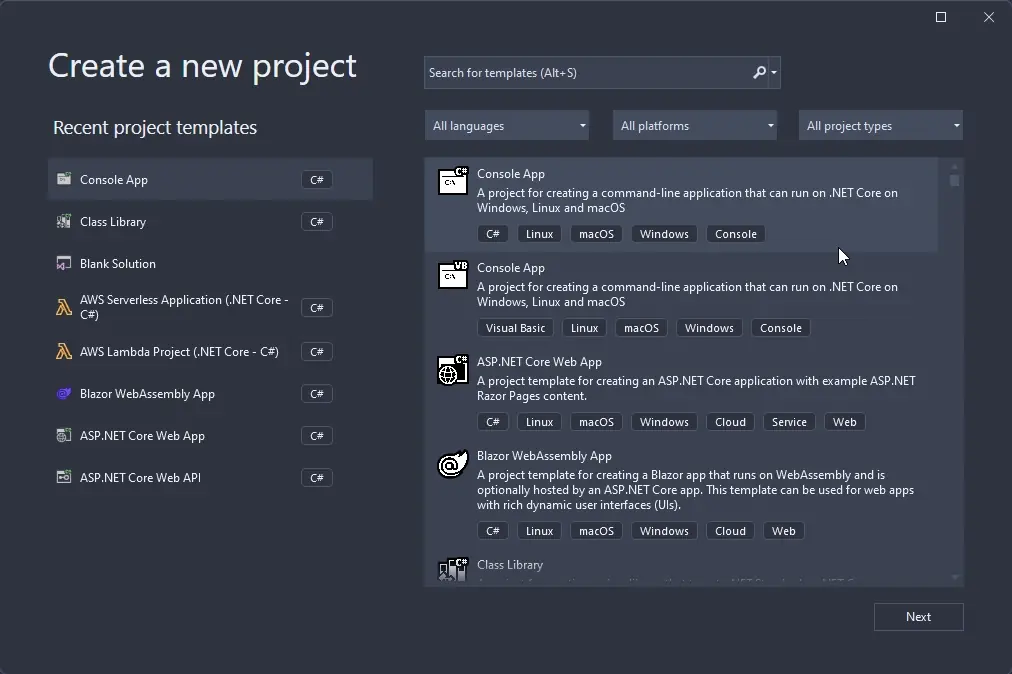This screenshot has height=674, width=1012.
Task: Select recent AWS Serverless Application (.NET Core - C#)
Action: [210, 307]
